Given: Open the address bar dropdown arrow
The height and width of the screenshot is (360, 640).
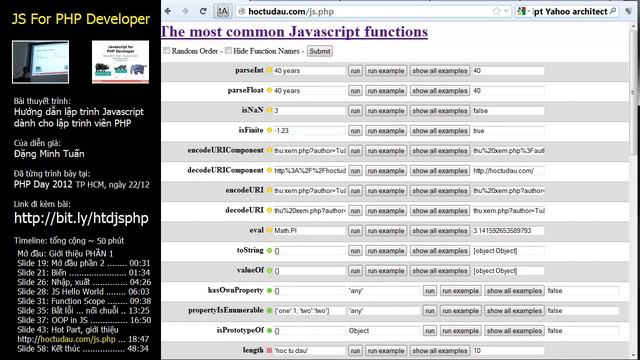Looking at the screenshot, I should pyautogui.click(x=506, y=11).
